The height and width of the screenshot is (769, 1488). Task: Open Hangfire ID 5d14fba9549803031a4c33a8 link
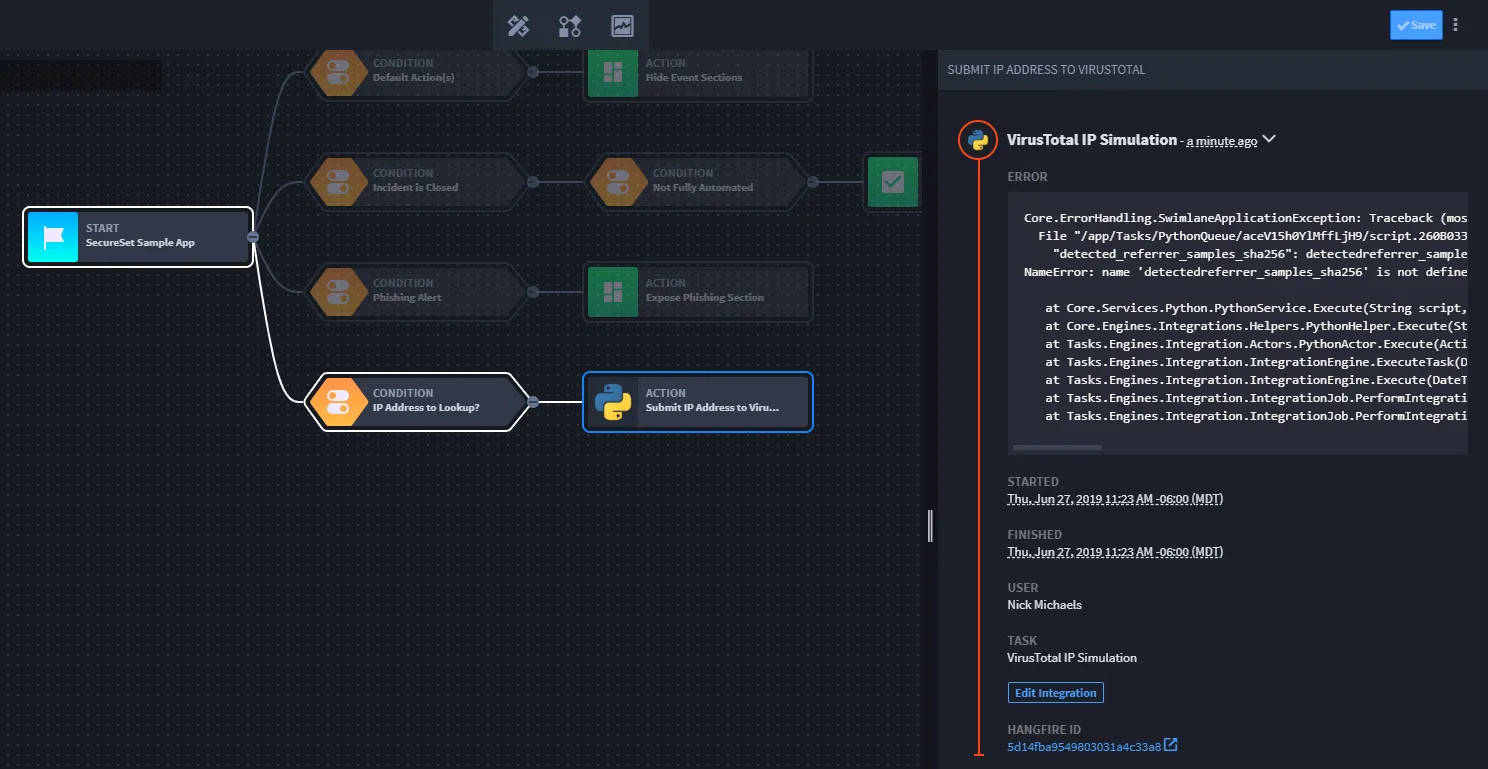1084,747
